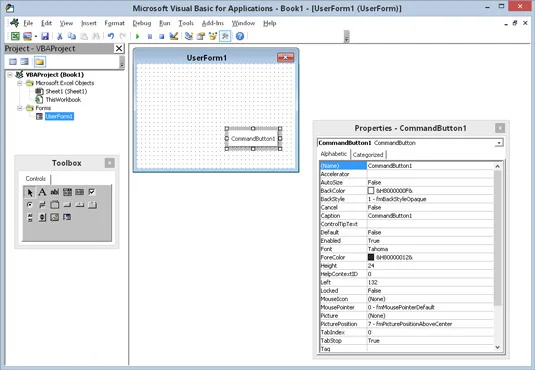
Task: Select ThisWorkbook in project tree
Action: coord(63,100)
